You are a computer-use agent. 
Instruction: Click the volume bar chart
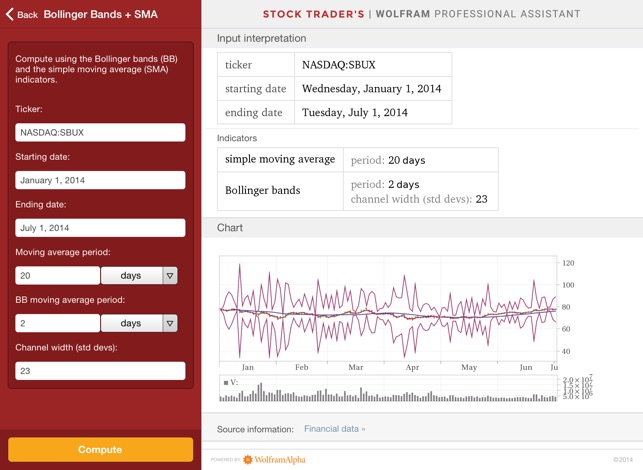[x=388, y=388]
